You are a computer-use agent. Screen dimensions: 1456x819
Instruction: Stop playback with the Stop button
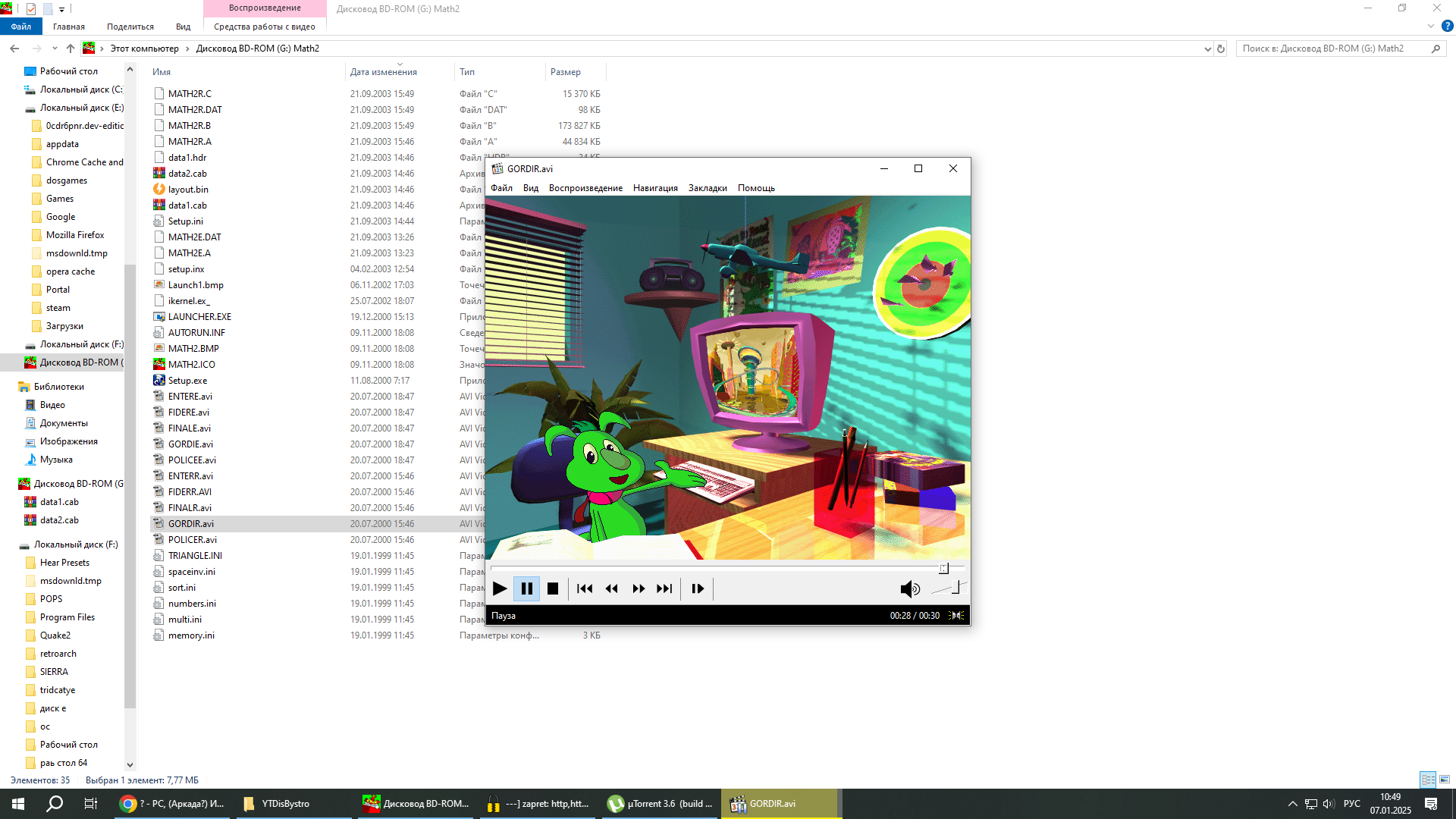(553, 588)
